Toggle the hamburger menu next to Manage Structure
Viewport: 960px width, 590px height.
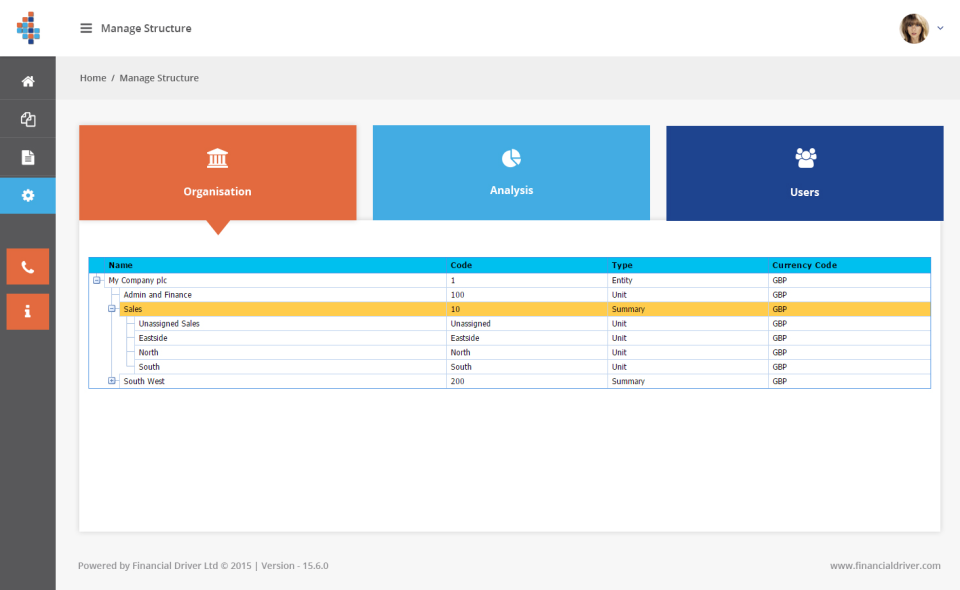tap(86, 28)
